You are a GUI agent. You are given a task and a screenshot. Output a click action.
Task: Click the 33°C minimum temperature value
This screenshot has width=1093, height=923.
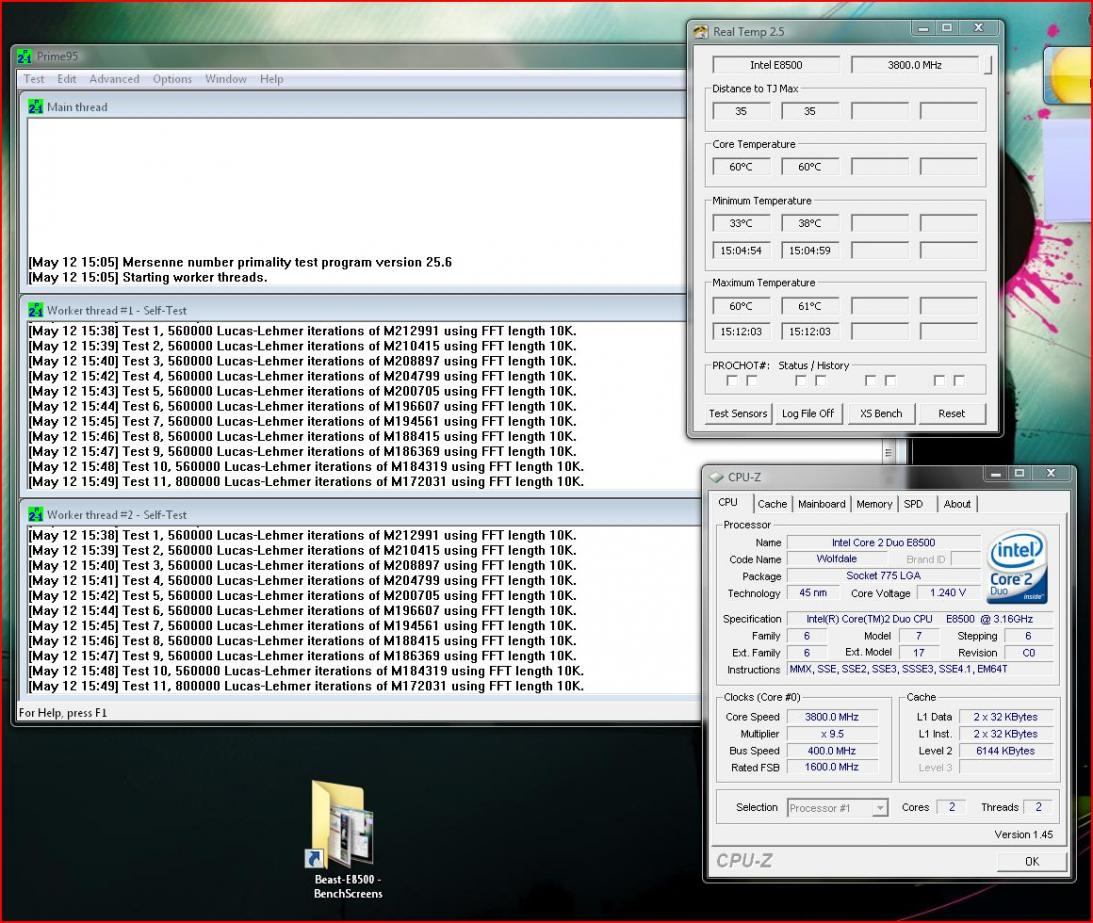tap(741, 224)
